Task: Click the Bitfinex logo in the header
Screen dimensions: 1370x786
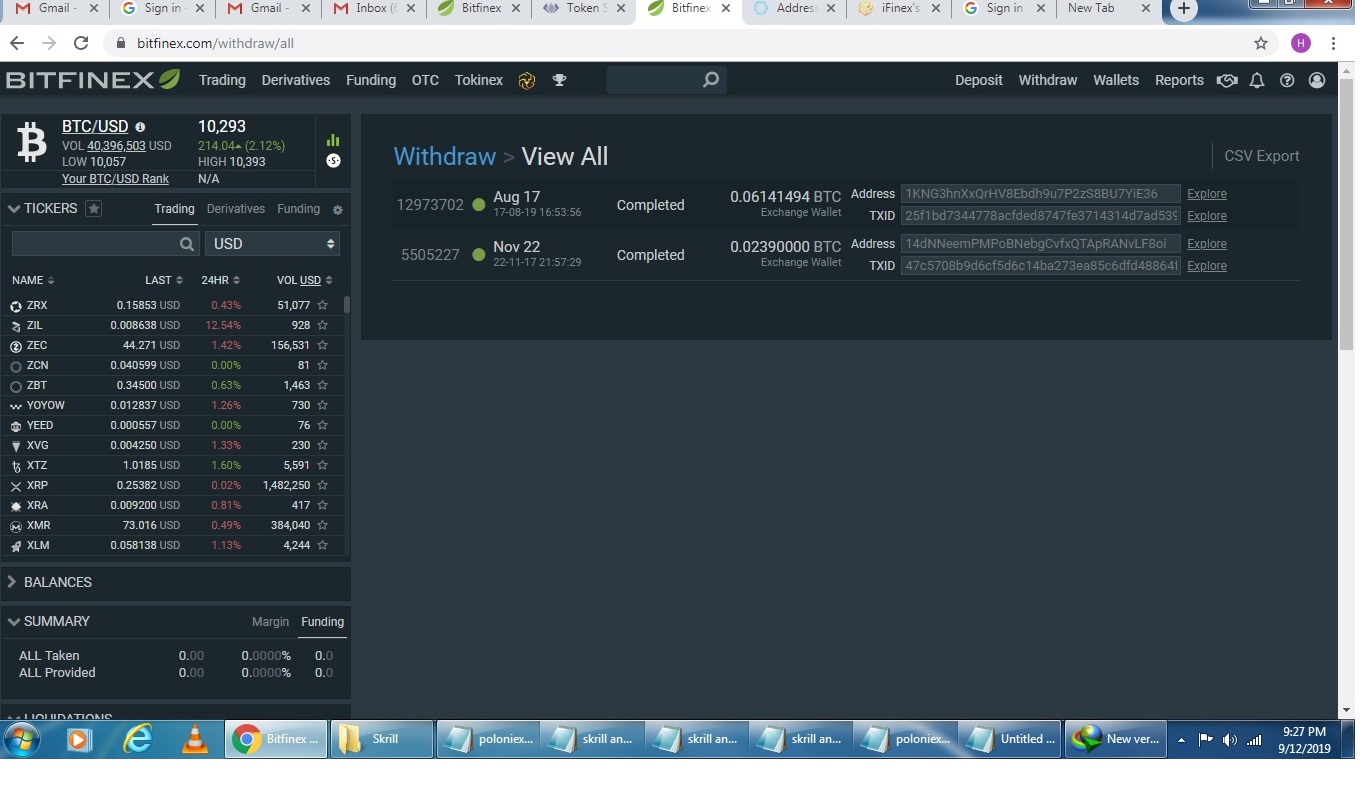Action: coord(93,80)
